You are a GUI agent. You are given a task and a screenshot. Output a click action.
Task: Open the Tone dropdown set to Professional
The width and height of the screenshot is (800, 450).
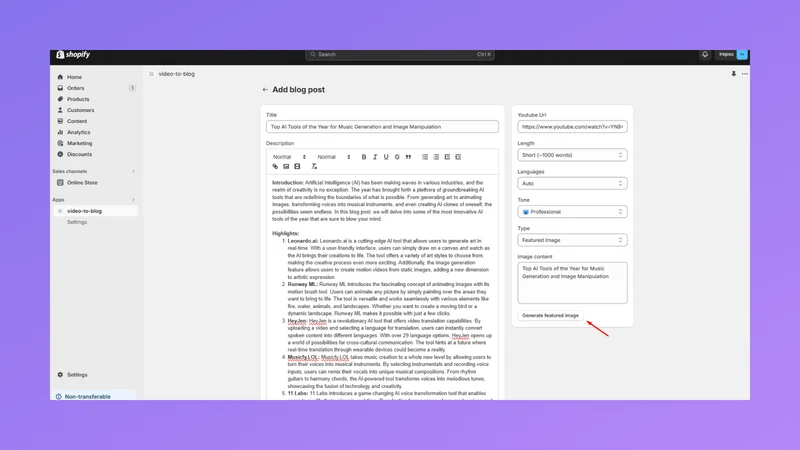click(572, 212)
